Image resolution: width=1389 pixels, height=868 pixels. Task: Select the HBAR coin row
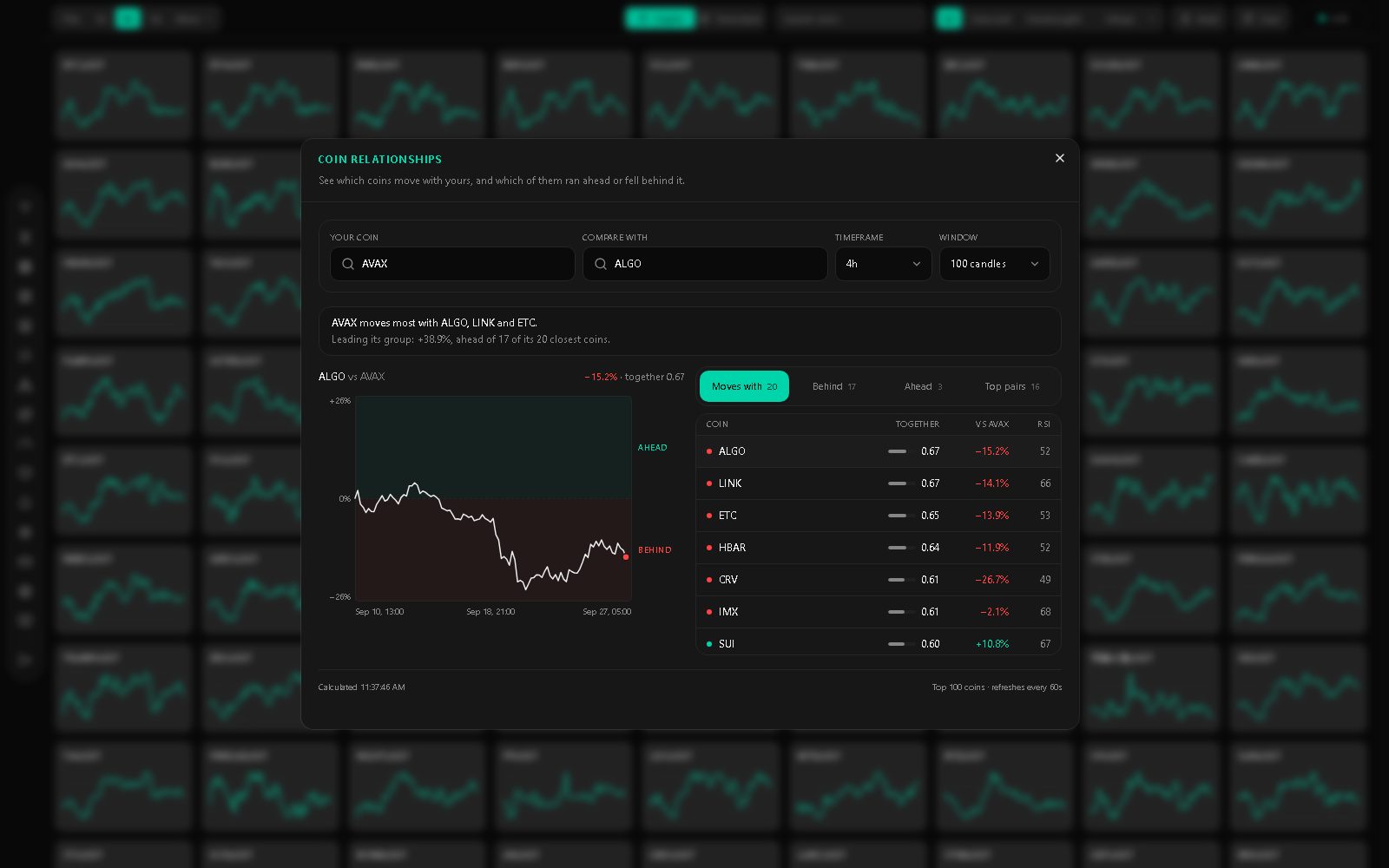[x=878, y=548]
